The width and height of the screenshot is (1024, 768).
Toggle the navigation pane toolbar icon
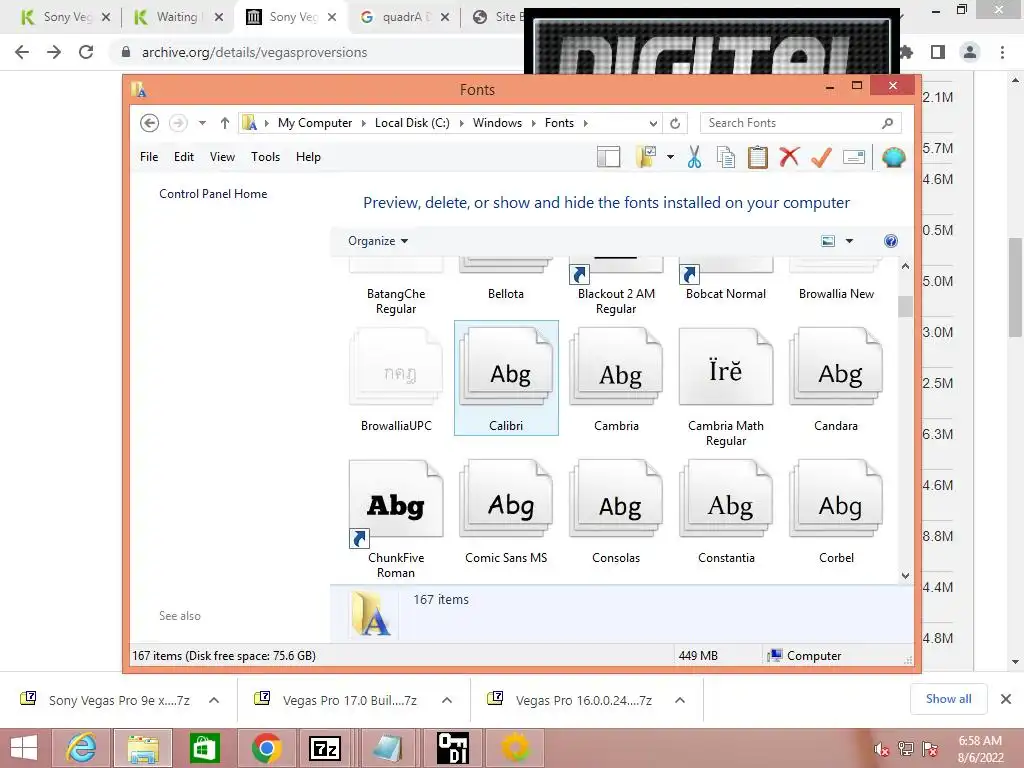[608, 157]
